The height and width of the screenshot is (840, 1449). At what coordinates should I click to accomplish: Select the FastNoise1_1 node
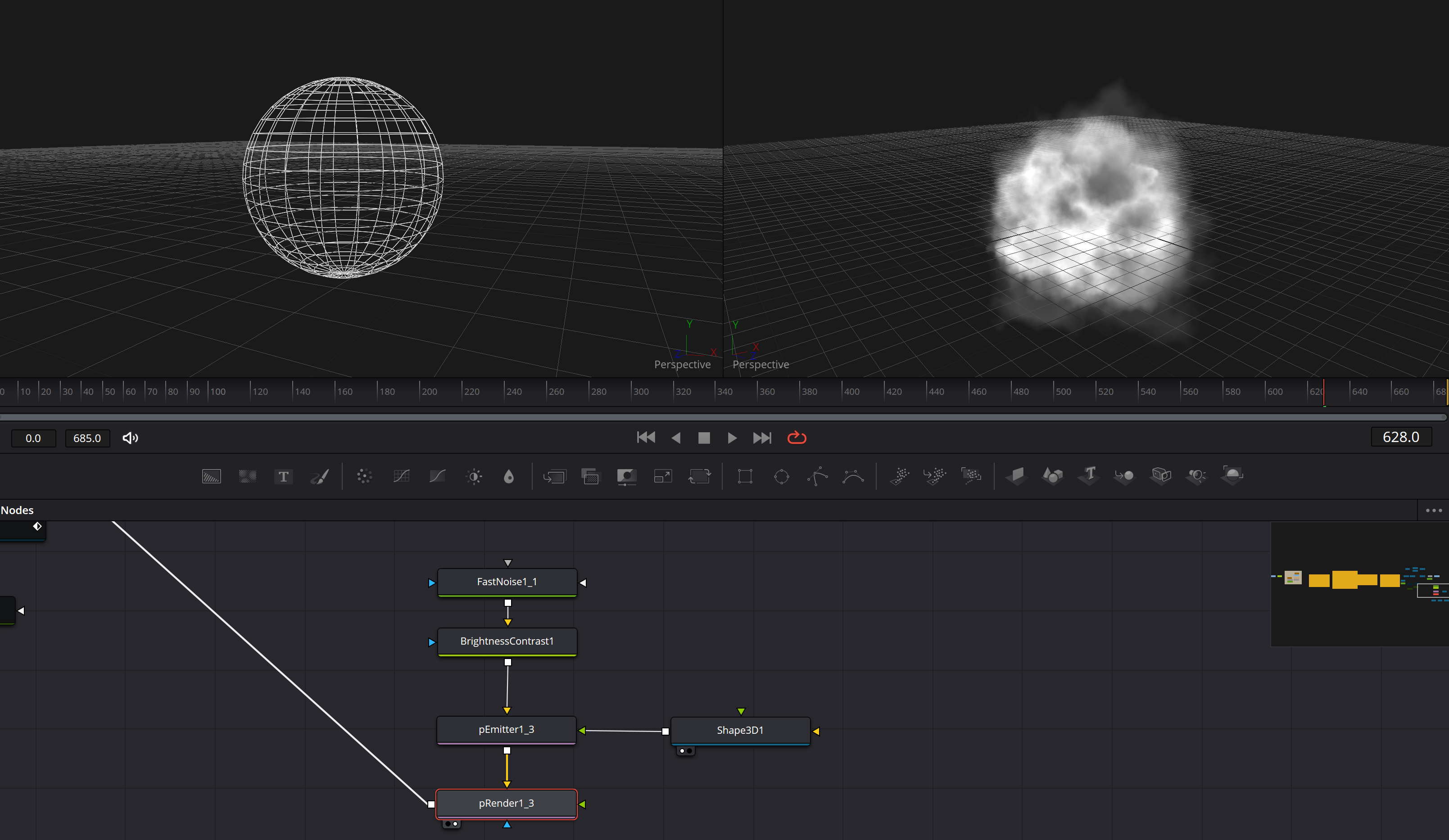coord(507,582)
